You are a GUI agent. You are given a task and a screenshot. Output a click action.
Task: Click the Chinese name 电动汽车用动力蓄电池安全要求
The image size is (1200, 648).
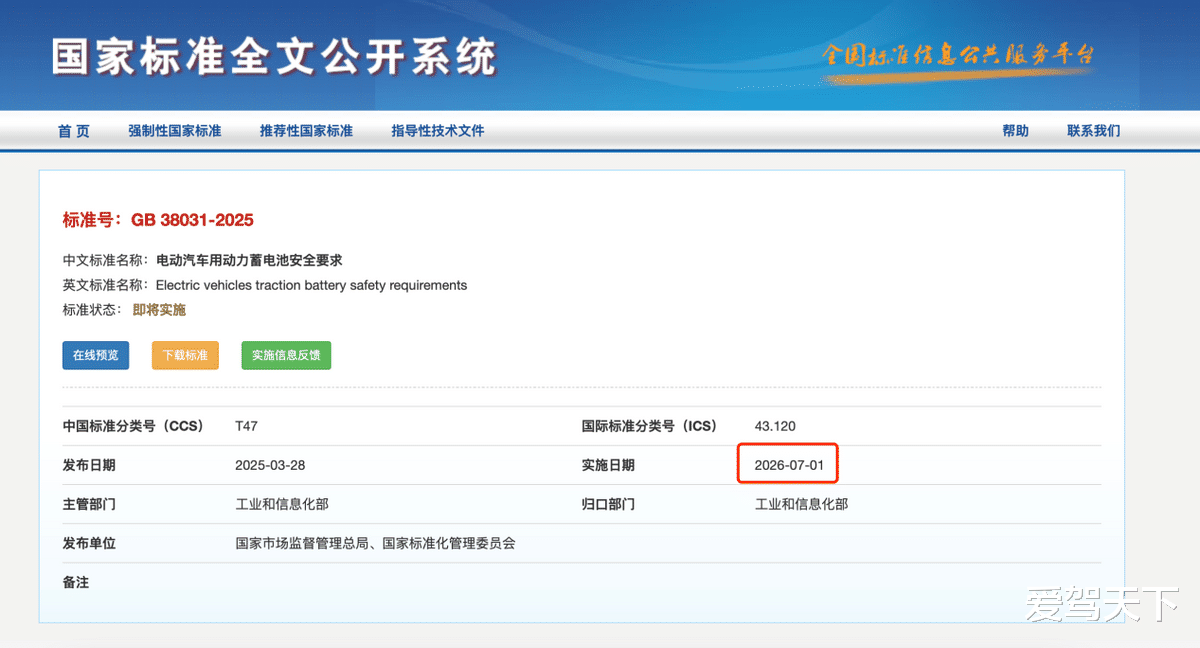coord(249,260)
